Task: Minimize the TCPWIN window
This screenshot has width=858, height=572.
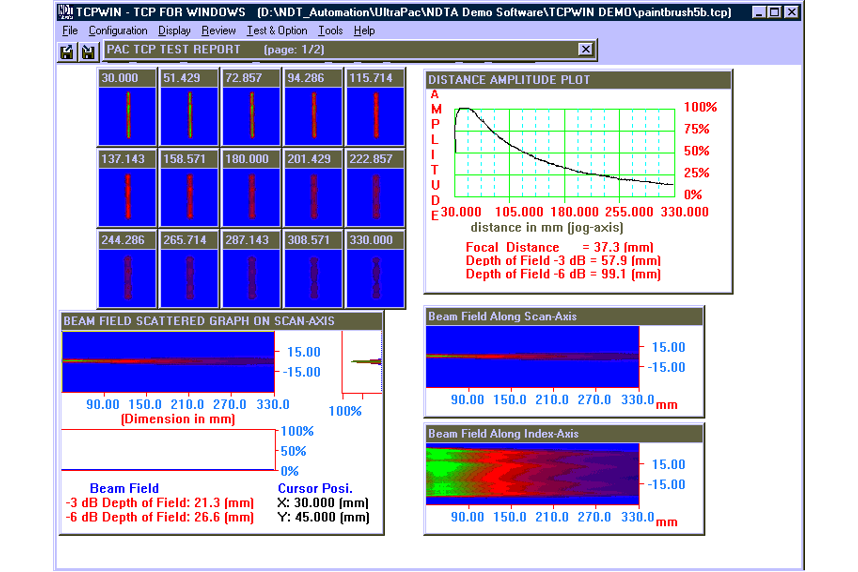Action: 759,12
